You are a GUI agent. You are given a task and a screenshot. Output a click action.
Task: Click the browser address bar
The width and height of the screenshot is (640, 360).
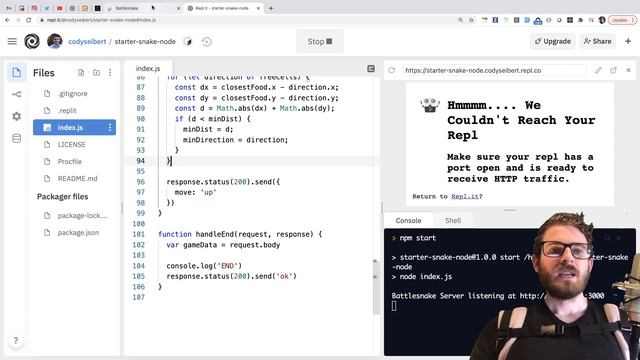(245, 20)
